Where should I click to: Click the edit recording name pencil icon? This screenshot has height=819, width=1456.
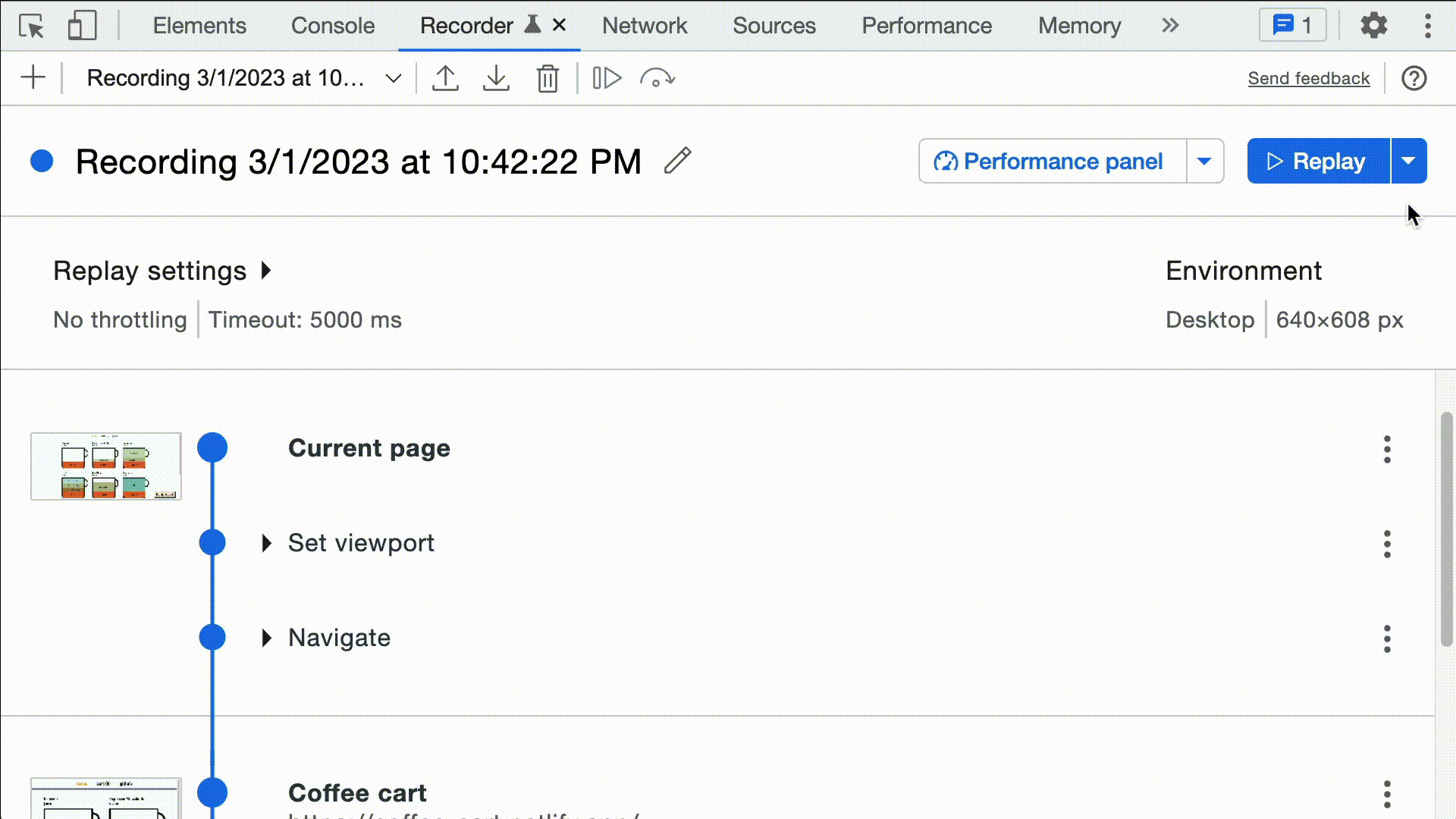click(x=679, y=161)
